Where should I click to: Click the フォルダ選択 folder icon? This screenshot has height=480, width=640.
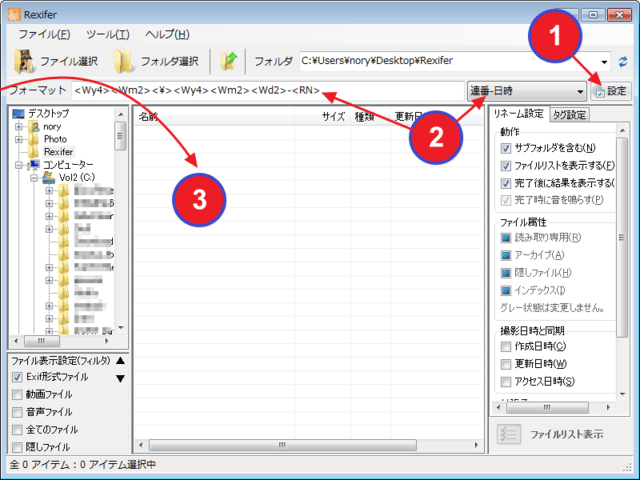(x=124, y=61)
